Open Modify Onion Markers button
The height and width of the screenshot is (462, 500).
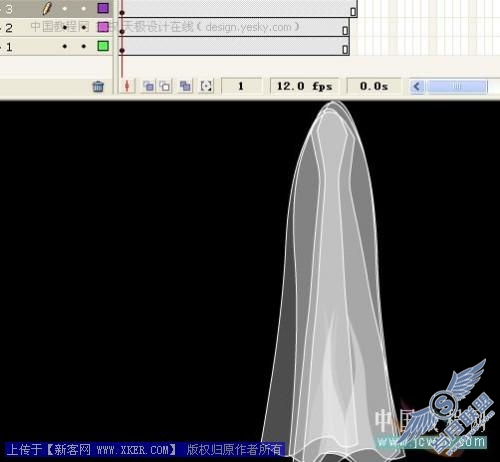206,86
